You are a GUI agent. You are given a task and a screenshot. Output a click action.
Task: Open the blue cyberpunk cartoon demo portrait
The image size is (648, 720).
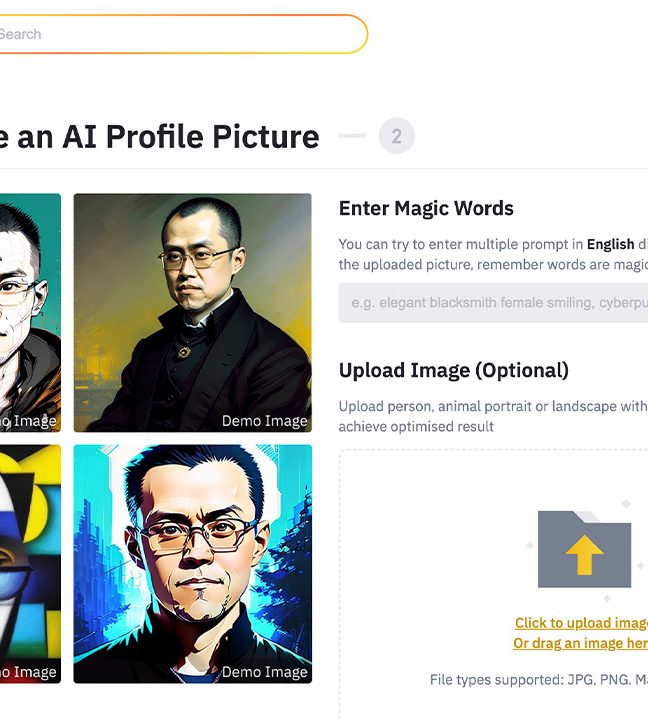pyautogui.click(x=192, y=564)
